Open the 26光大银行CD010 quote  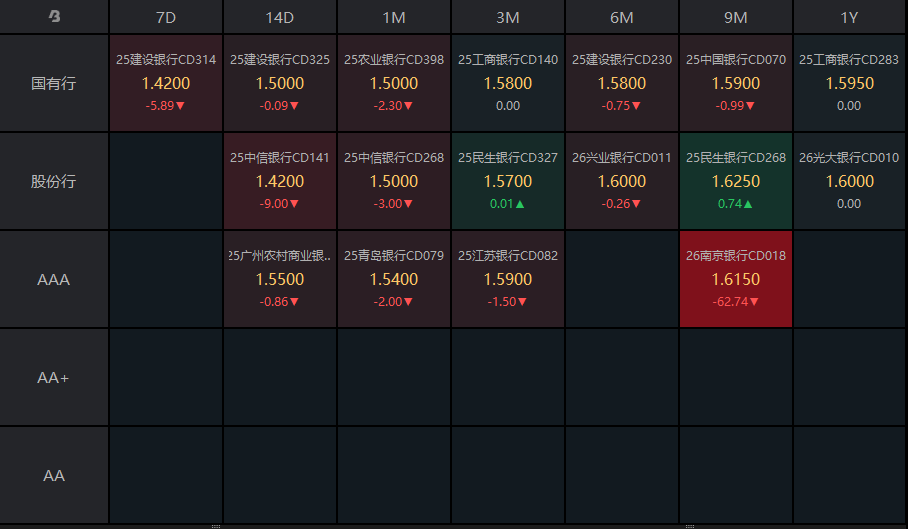coord(849,182)
